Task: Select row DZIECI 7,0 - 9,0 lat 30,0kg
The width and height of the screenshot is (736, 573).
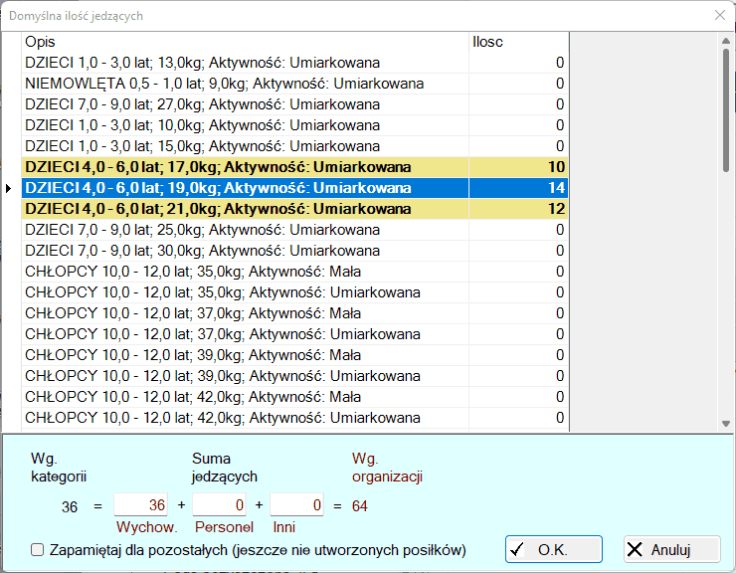Action: pos(202,251)
